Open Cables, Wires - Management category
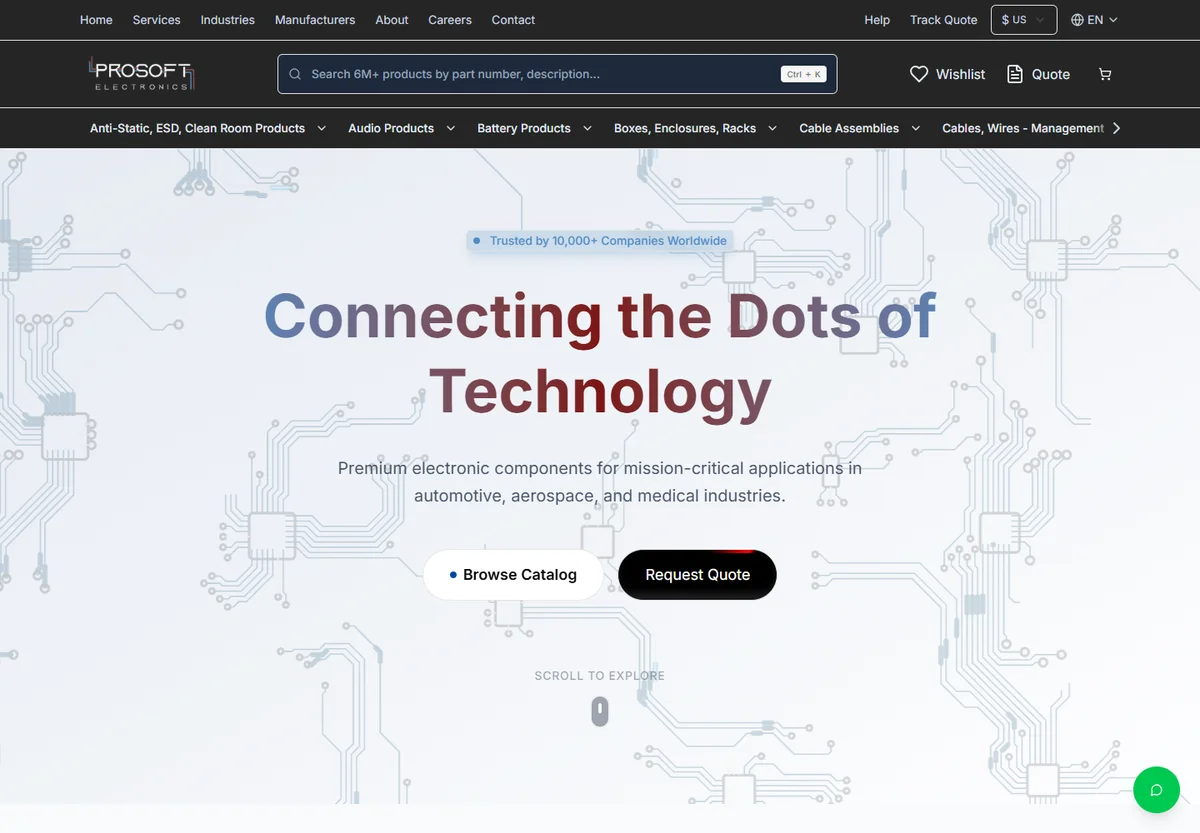 coord(1023,128)
